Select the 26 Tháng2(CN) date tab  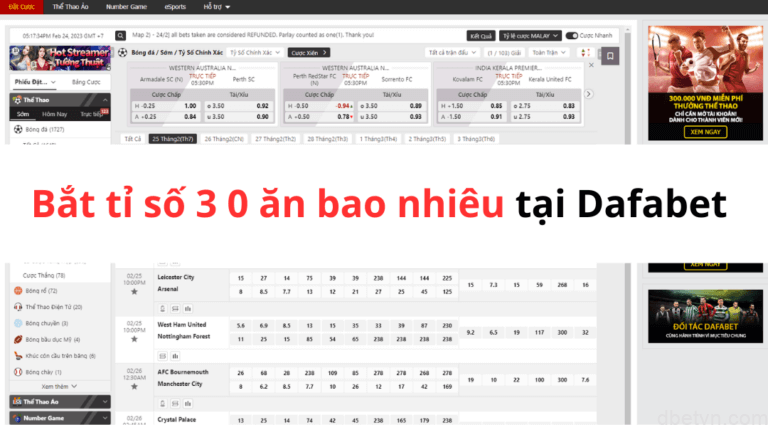224,139
